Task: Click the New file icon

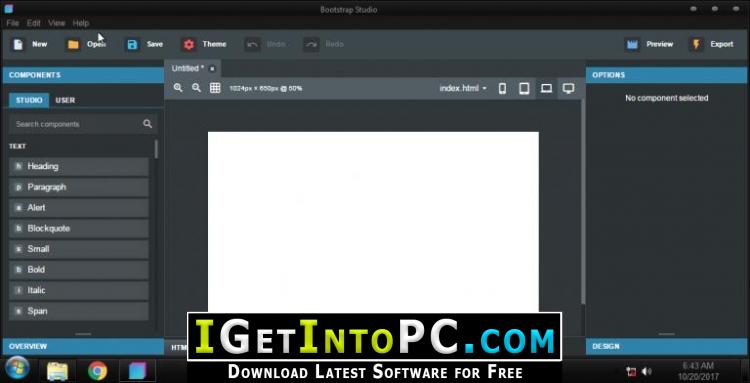Action: (x=18, y=44)
